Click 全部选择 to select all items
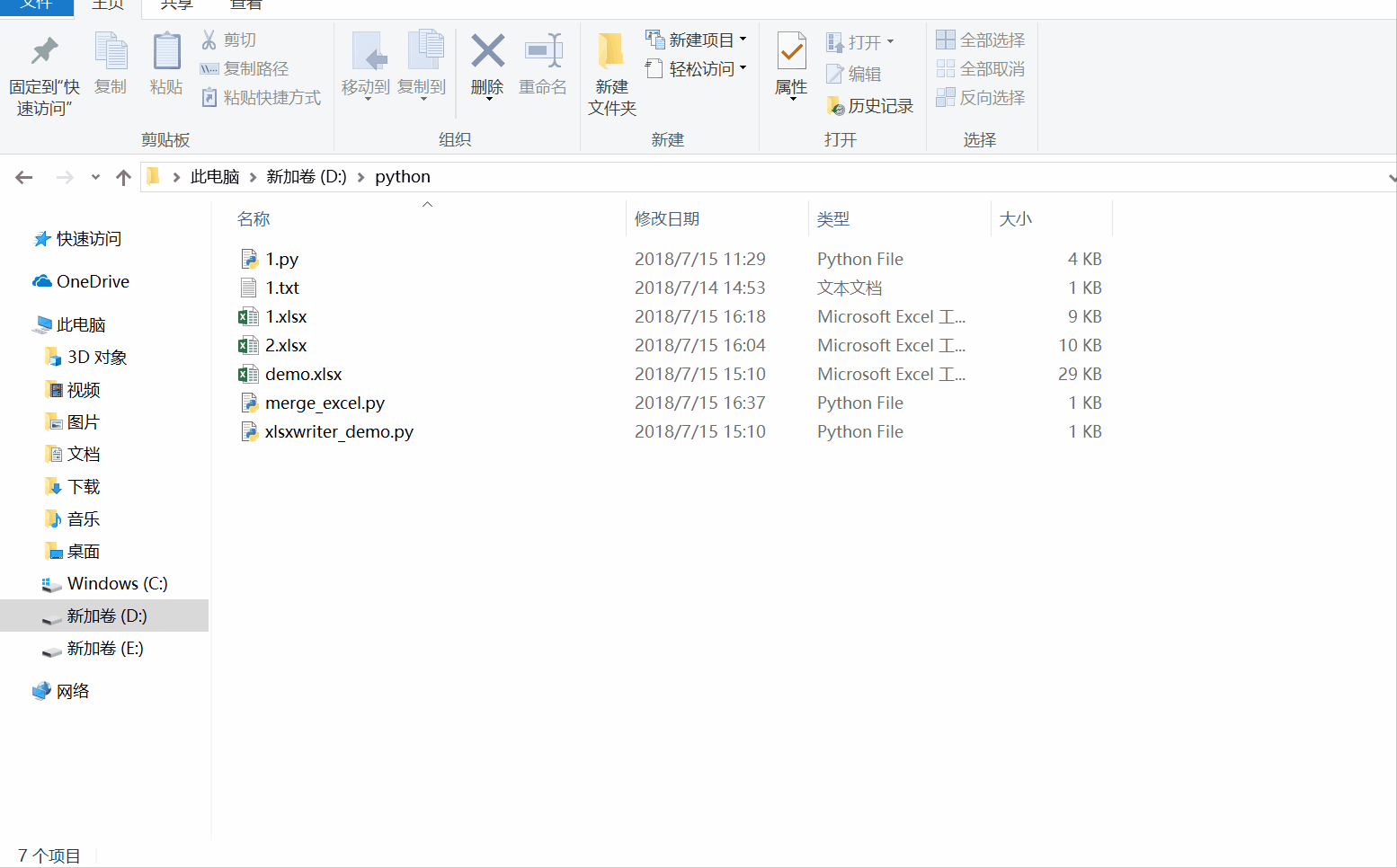The height and width of the screenshot is (868, 1397). pyautogui.click(x=980, y=40)
